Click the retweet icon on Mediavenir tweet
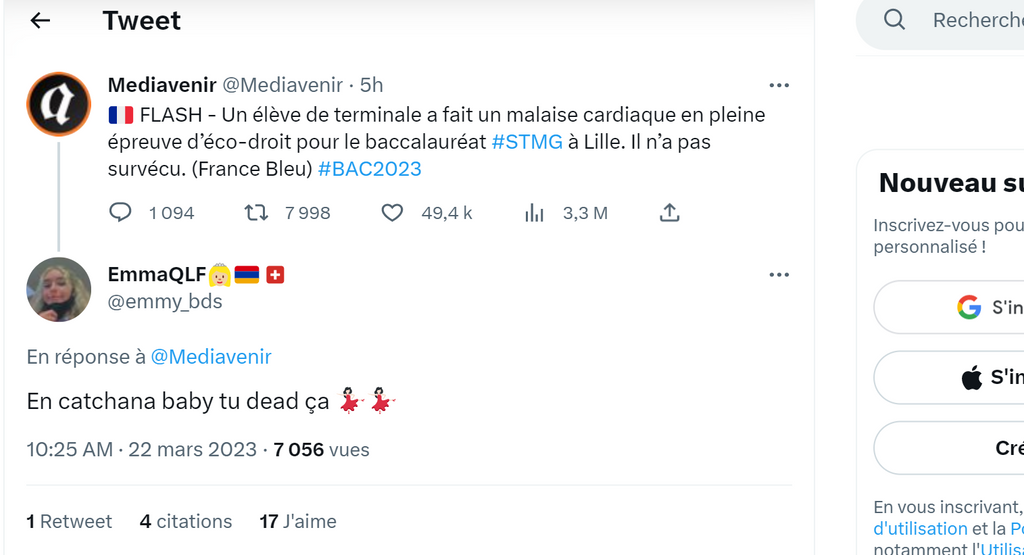This screenshot has height=555, width=1024. [x=256, y=212]
